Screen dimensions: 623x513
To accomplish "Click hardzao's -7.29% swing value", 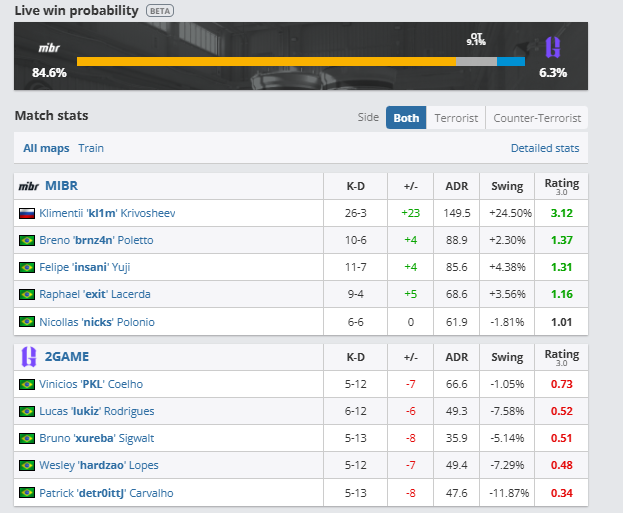I will [507, 465].
